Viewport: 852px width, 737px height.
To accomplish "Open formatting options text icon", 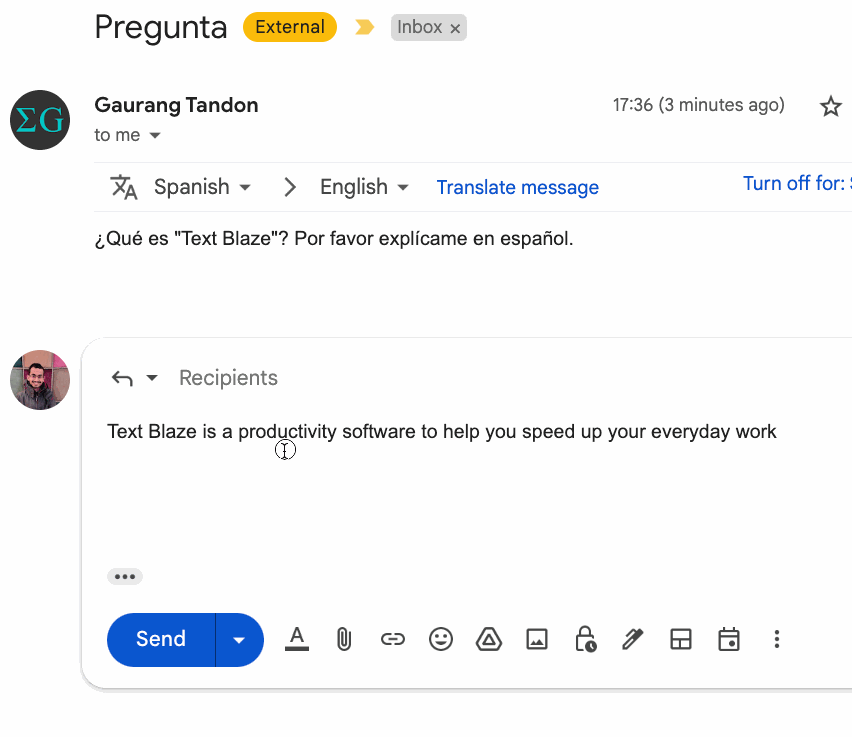I will tap(297, 639).
